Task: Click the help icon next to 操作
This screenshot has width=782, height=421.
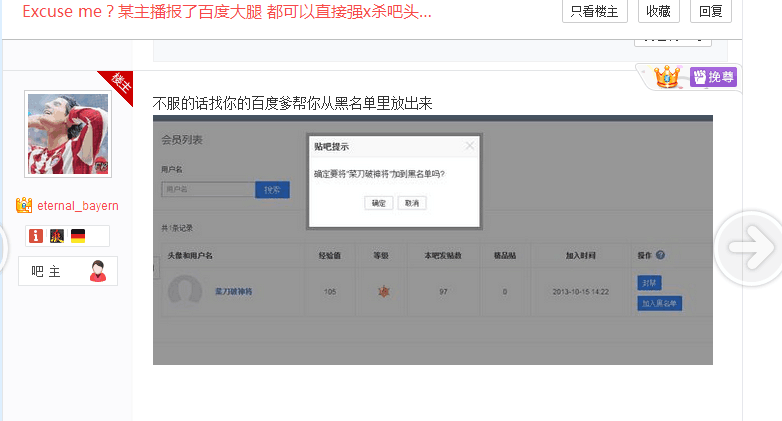Action: pos(660,255)
